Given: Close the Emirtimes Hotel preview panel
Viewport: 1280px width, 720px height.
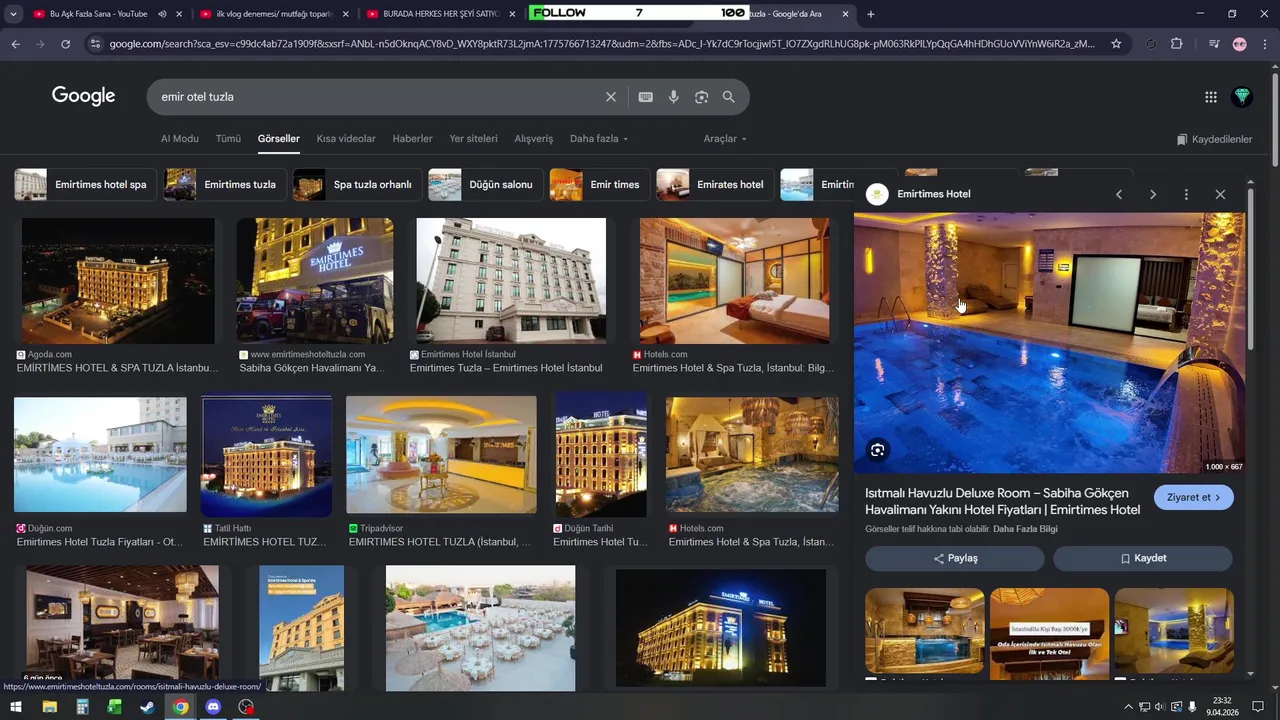Looking at the screenshot, I should click(x=1220, y=194).
